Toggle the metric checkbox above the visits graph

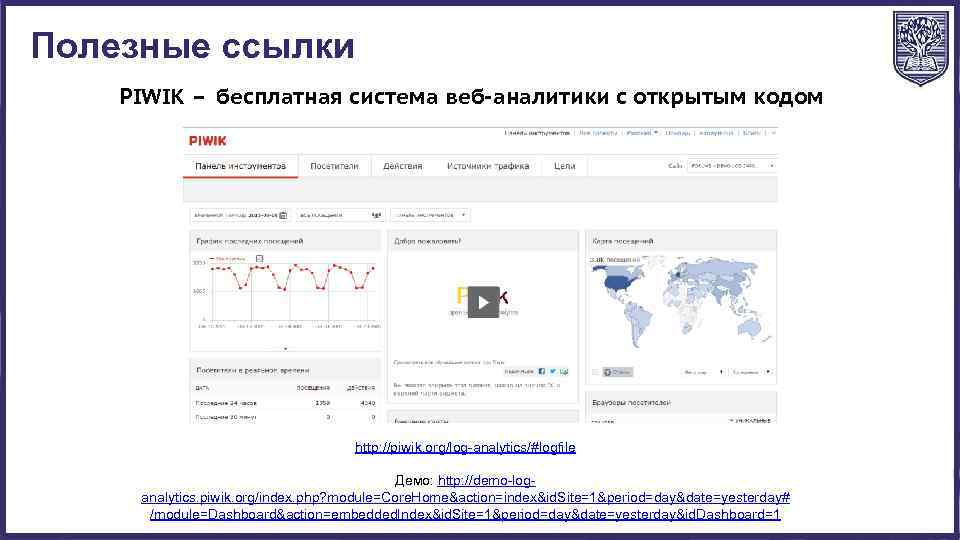[x=260, y=259]
